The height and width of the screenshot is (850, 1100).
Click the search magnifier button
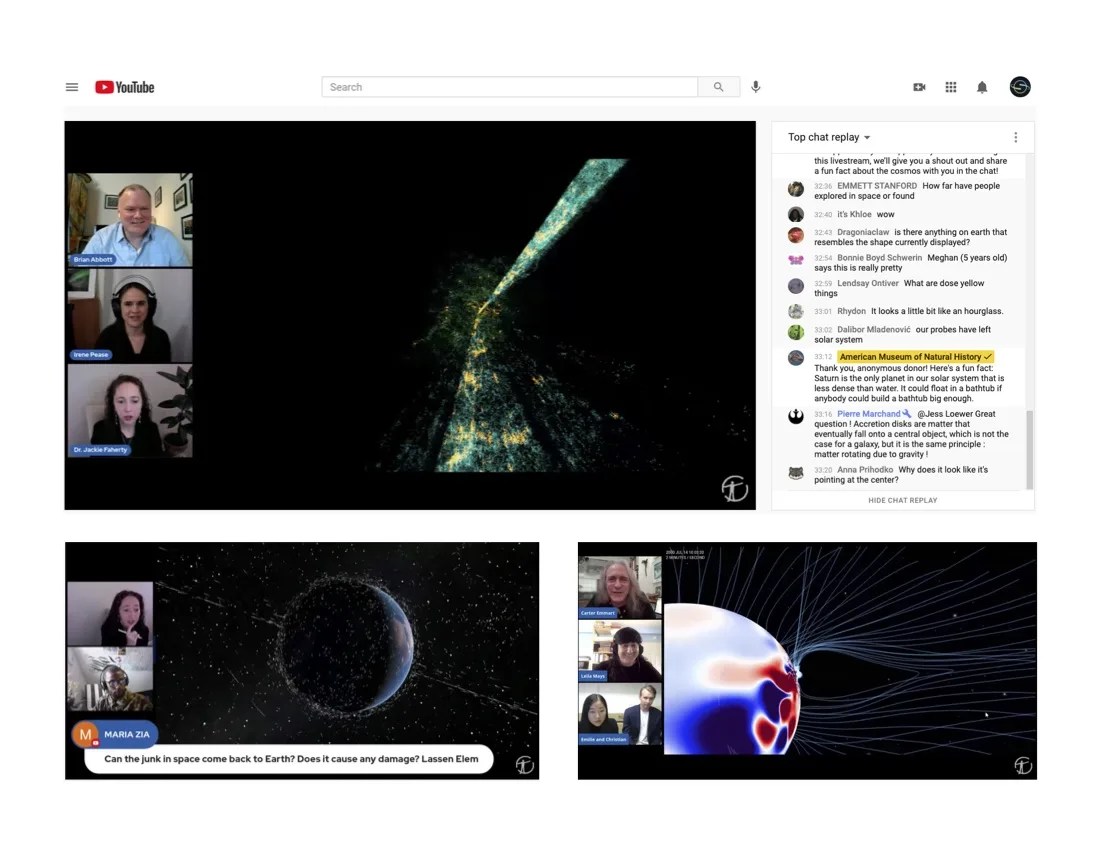pos(718,87)
